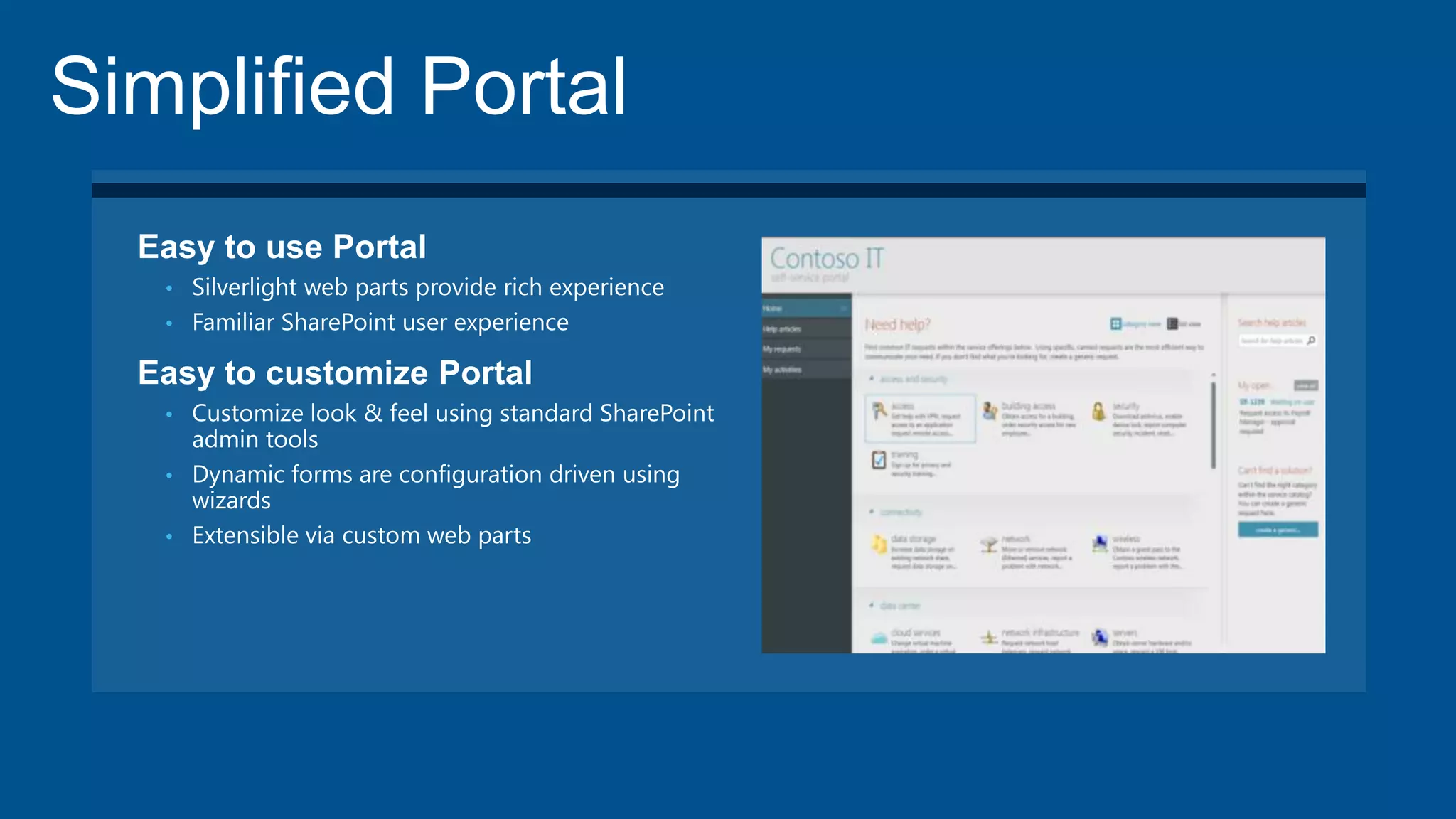This screenshot has width=1456, height=819.
Task: Collapse the connectivity section
Action: point(872,512)
